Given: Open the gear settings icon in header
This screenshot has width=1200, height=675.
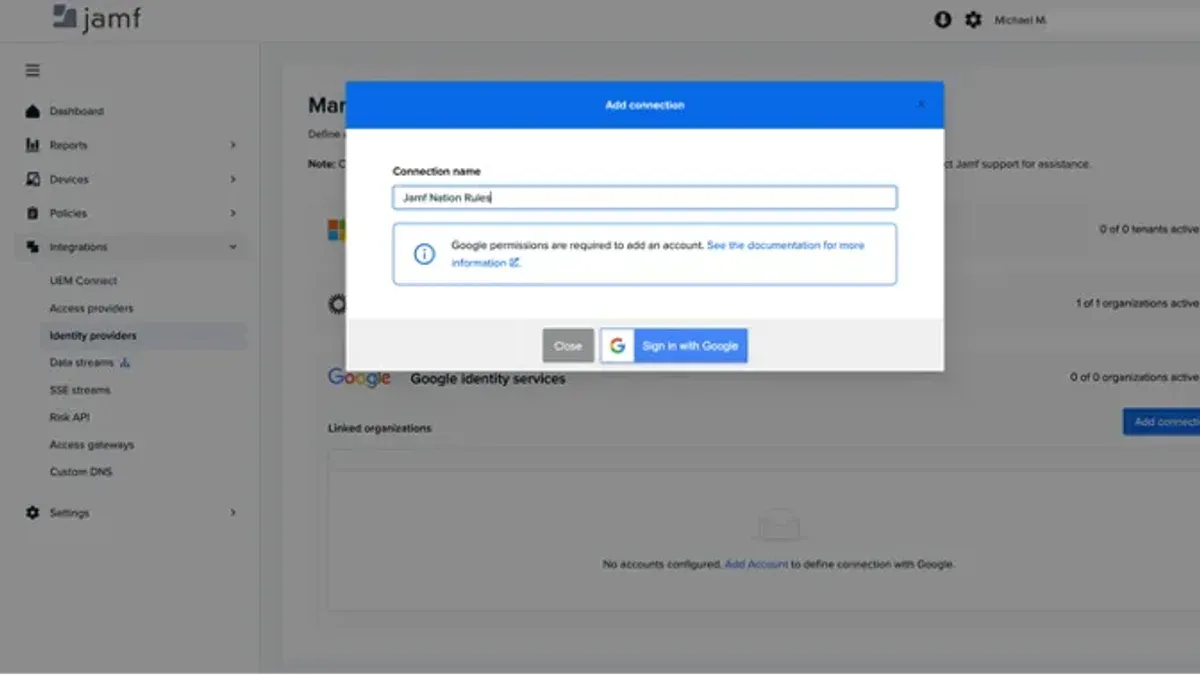Looking at the screenshot, I should click(x=973, y=19).
